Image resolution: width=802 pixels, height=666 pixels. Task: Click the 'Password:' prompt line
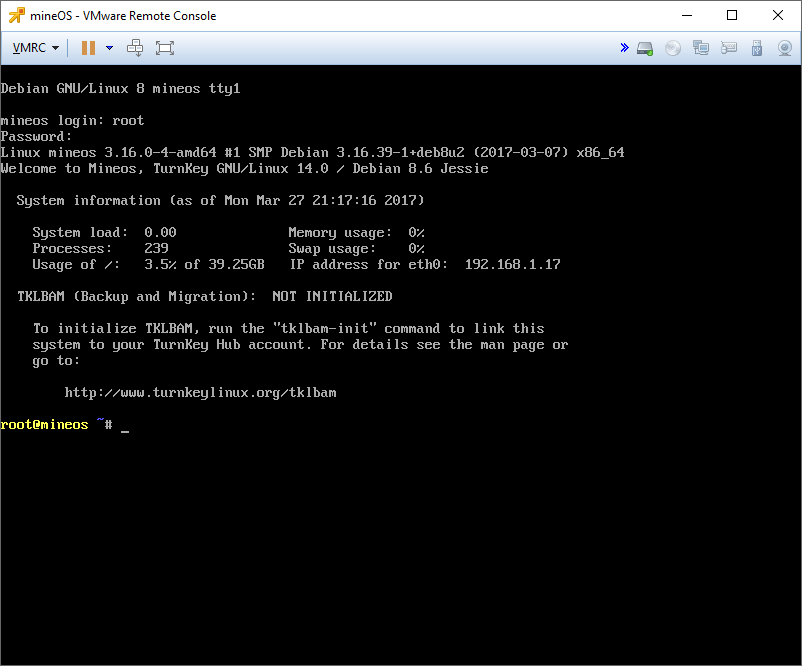click(36, 137)
